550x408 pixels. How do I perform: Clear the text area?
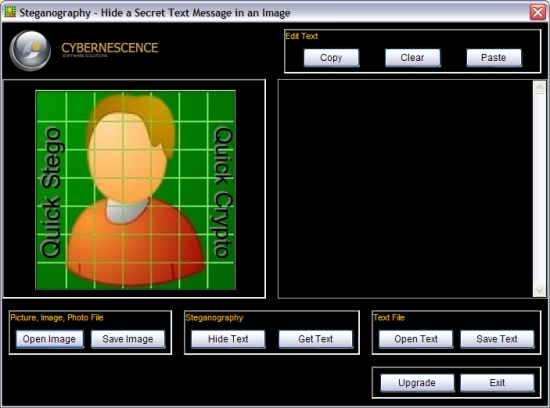coord(412,58)
